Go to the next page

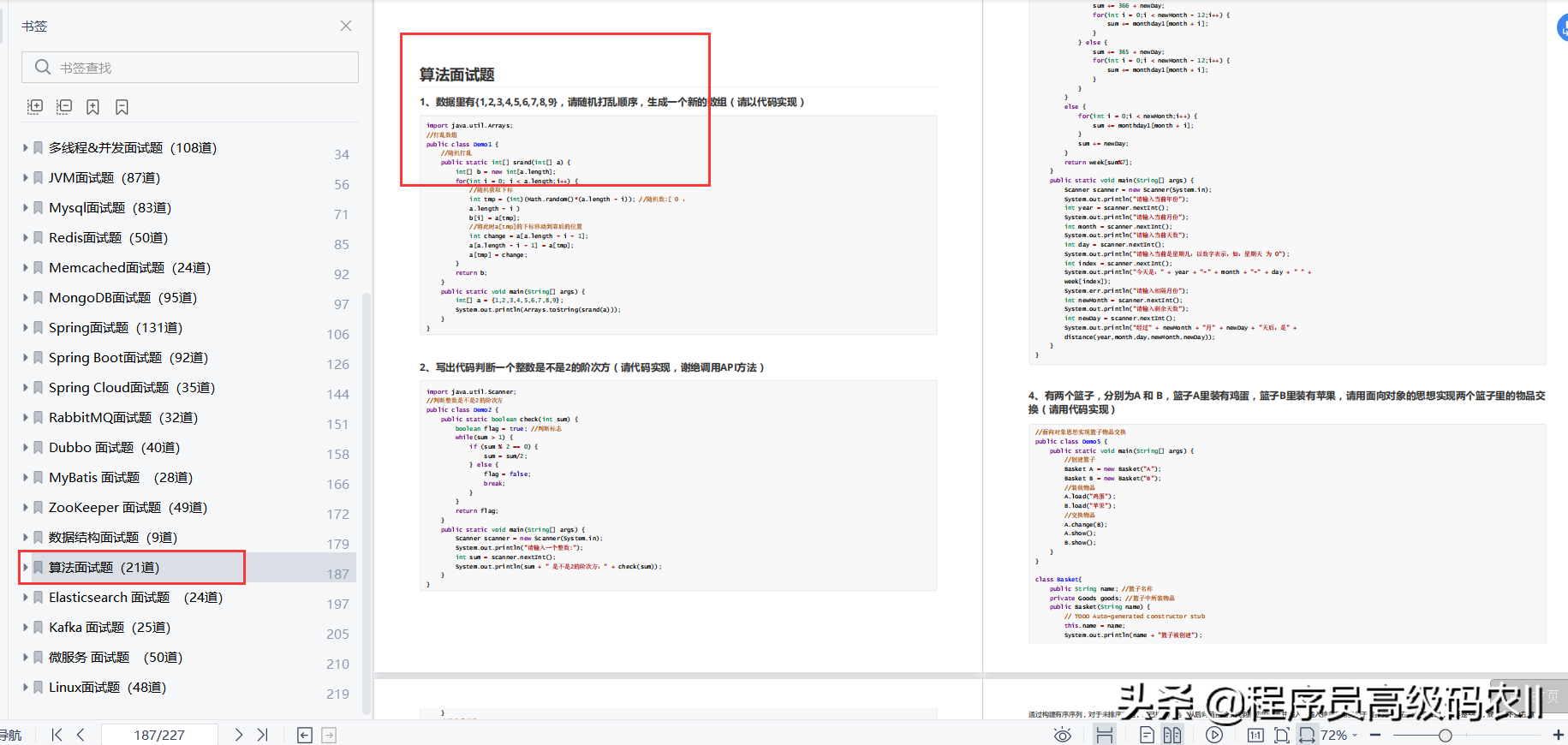coord(239,735)
